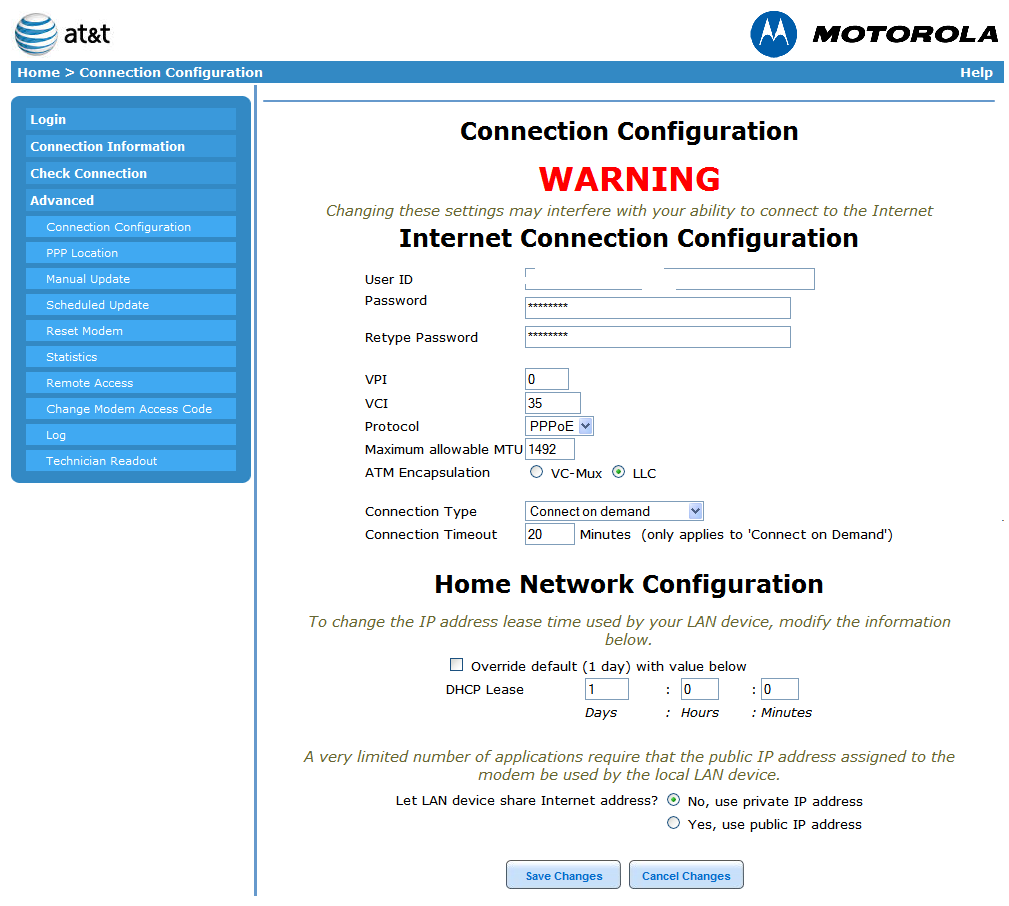Click the Motorola logo icon
Image resolution: width=1009 pixels, height=906 pixels.
click(x=774, y=34)
